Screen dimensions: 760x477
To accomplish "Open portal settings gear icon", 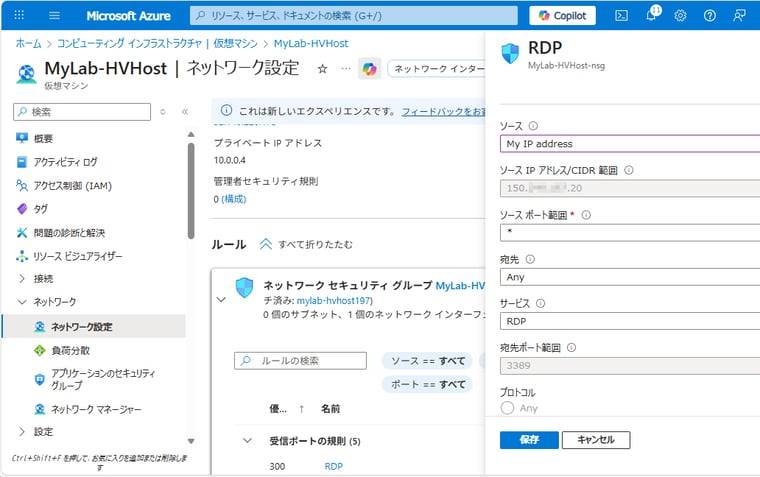I will click(680, 15).
